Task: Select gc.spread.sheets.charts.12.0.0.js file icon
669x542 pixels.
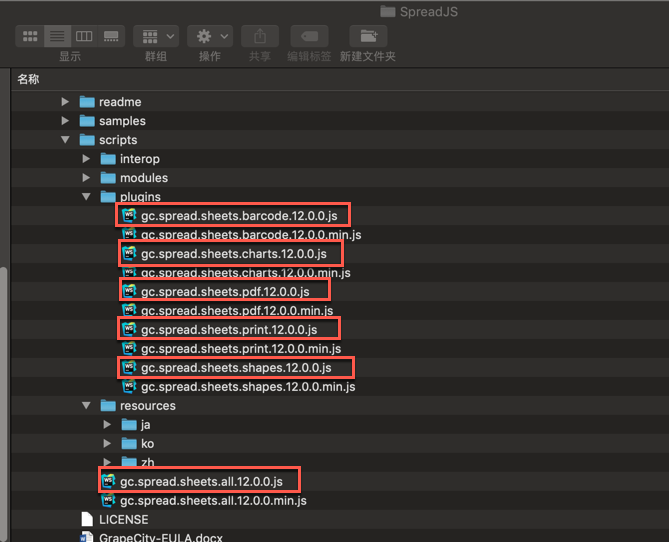Action: 129,253
